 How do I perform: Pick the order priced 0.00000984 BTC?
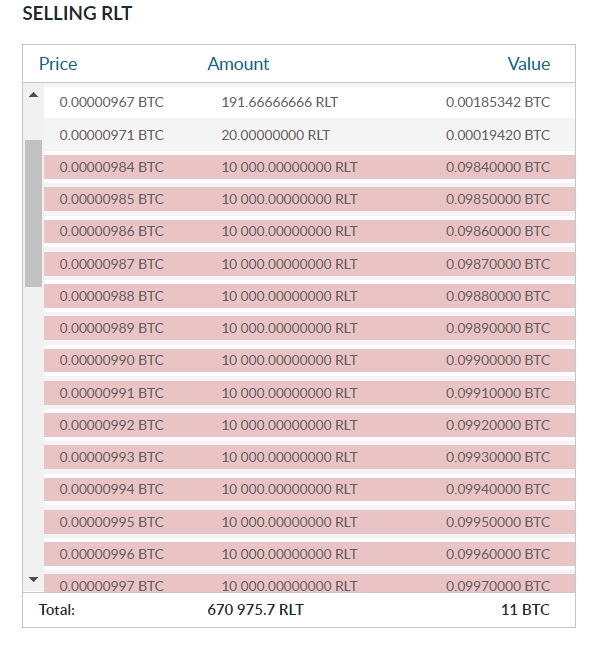click(x=309, y=167)
